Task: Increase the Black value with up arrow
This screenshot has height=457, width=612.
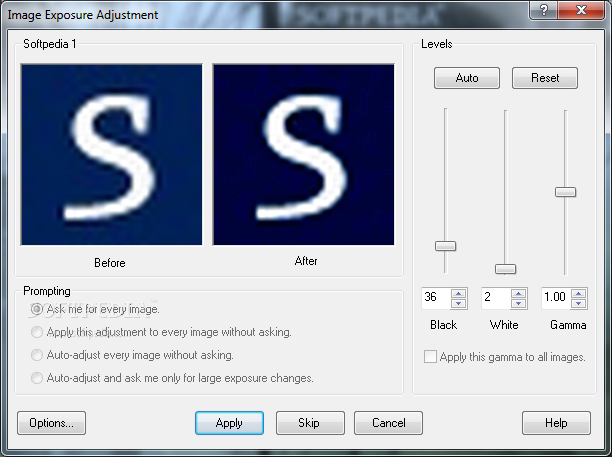Action: tap(458, 293)
